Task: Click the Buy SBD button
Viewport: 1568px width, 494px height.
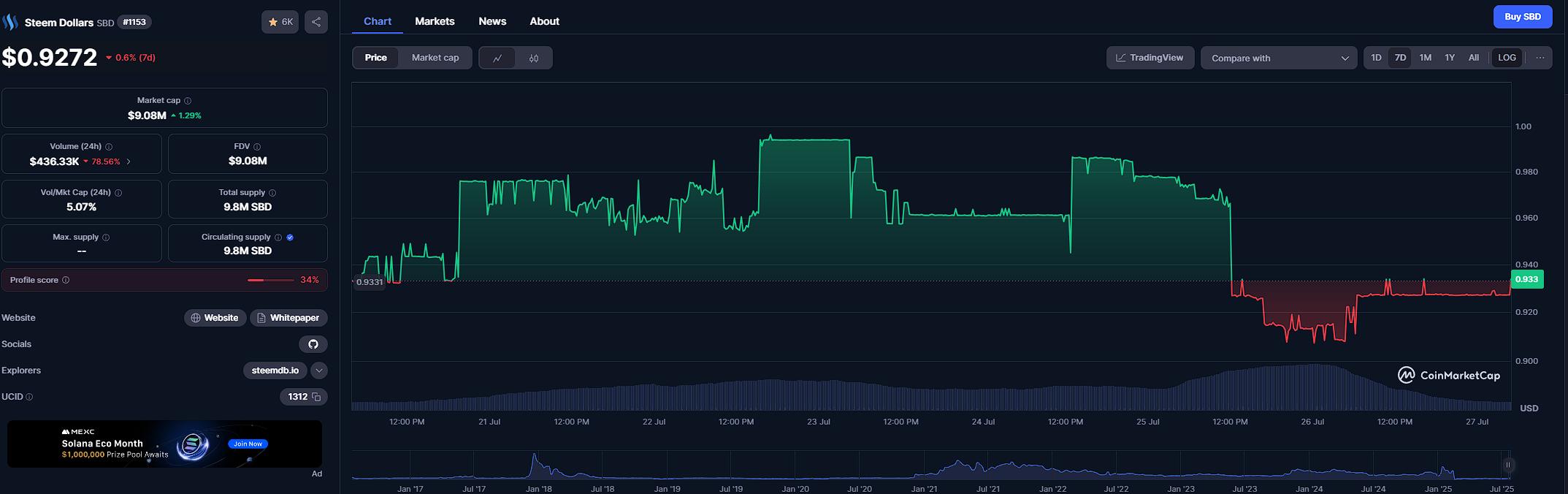Action: pyautogui.click(x=1523, y=17)
